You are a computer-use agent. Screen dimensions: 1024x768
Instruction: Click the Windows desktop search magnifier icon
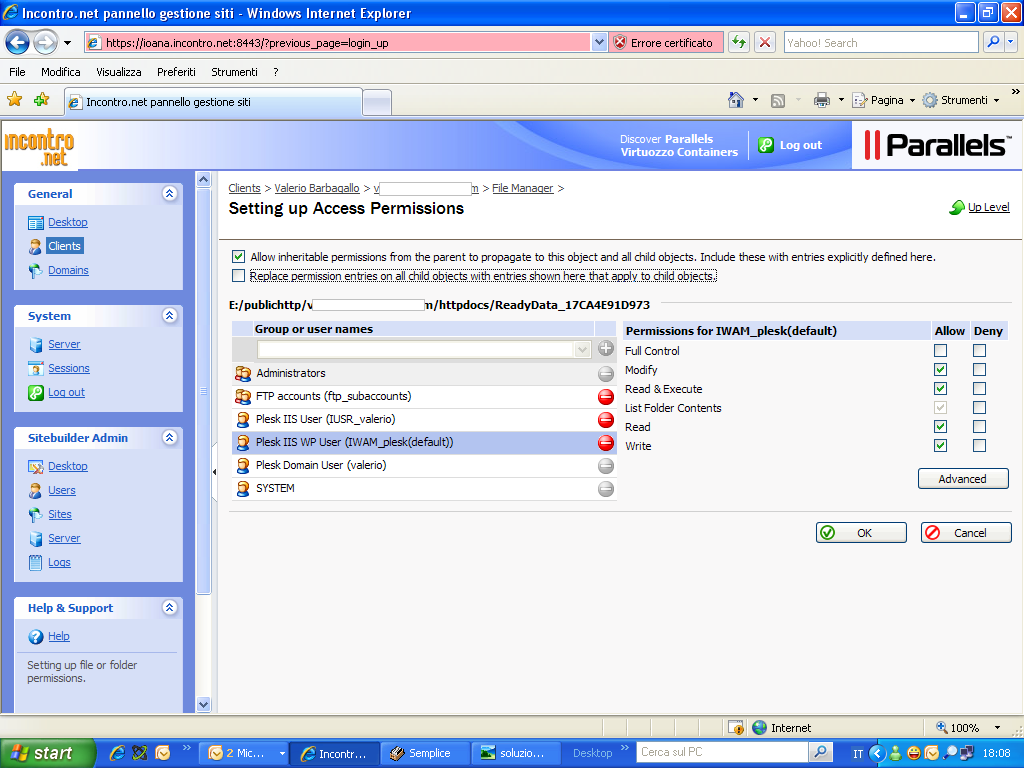click(x=820, y=752)
